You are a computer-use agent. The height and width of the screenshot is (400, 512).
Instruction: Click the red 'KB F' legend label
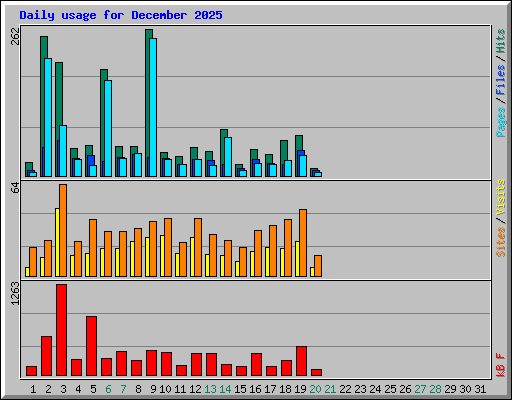(501, 365)
